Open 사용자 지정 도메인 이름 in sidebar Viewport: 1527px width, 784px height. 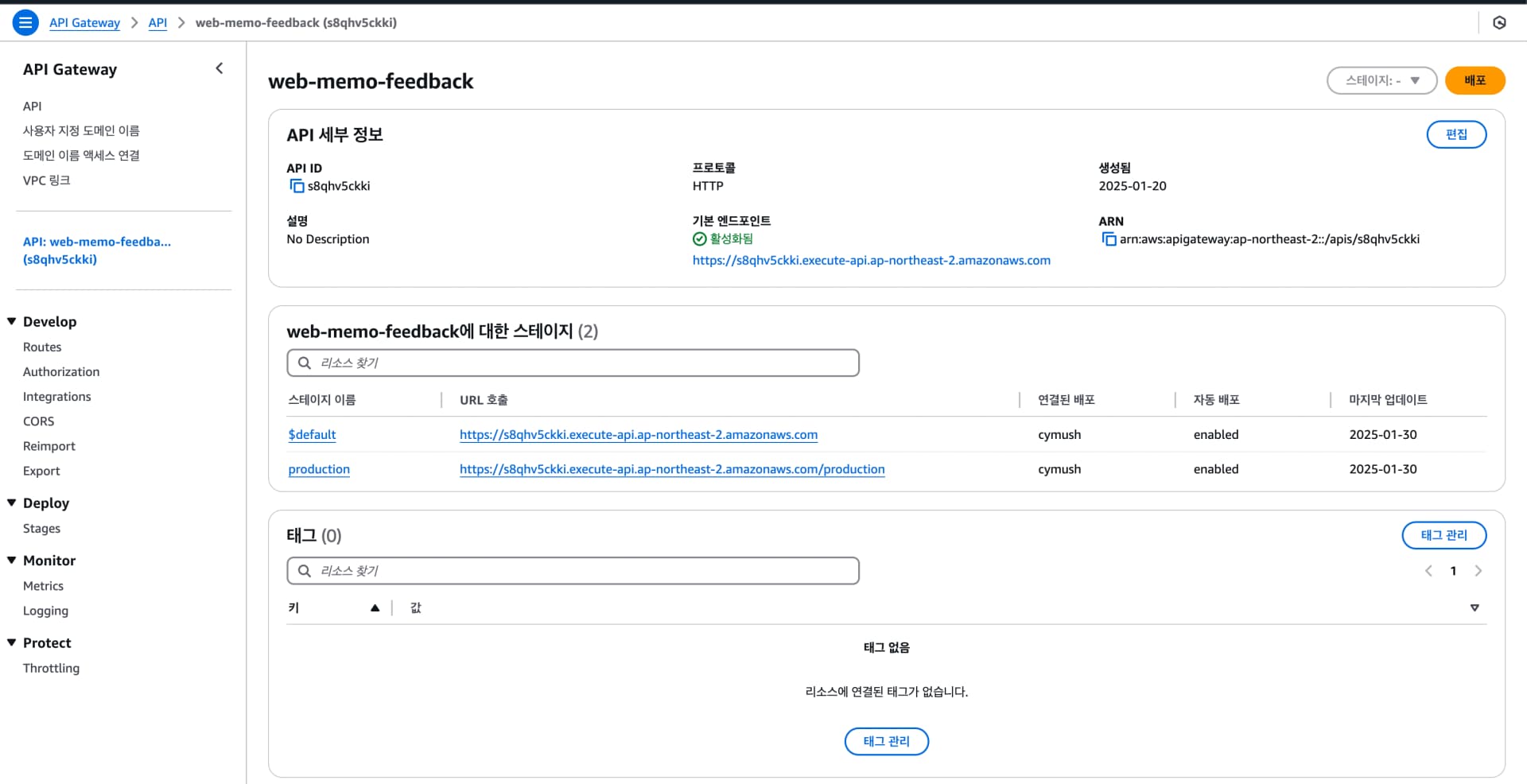(x=81, y=130)
